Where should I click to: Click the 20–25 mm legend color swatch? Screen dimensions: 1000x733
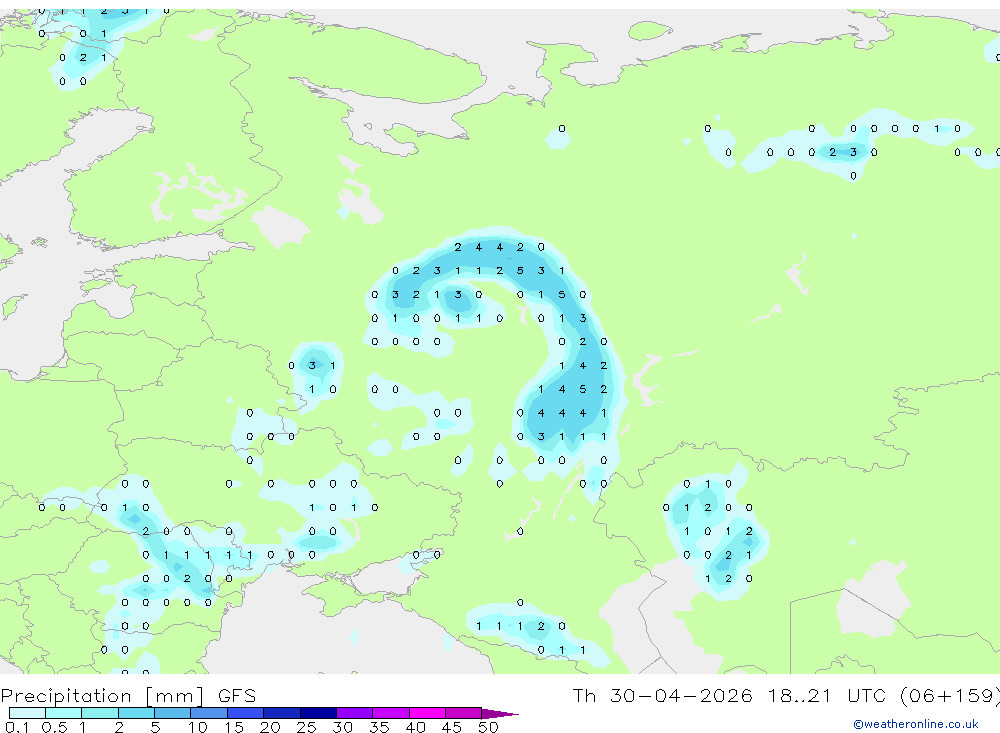pos(282,713)
